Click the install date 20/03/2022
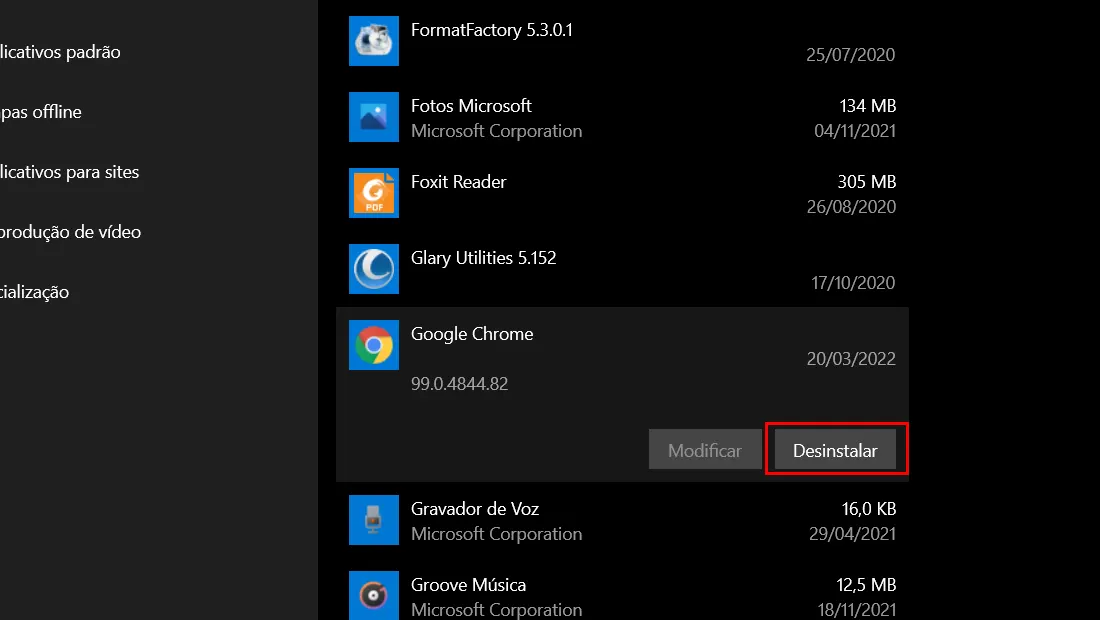 coord(851,359)
